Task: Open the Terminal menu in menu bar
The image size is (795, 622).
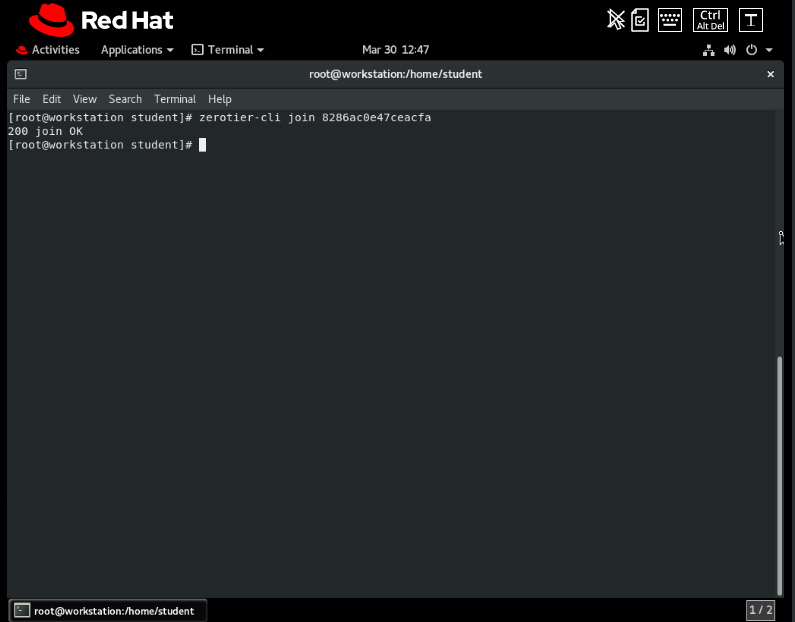Action: click(175, 99)
